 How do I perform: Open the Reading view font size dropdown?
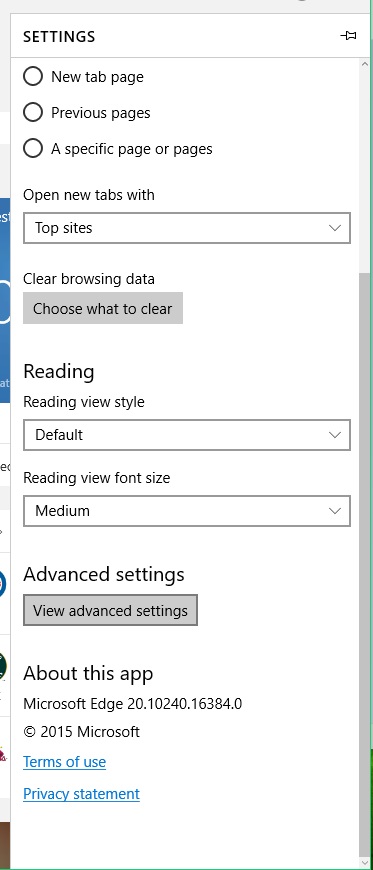[186, 511]
